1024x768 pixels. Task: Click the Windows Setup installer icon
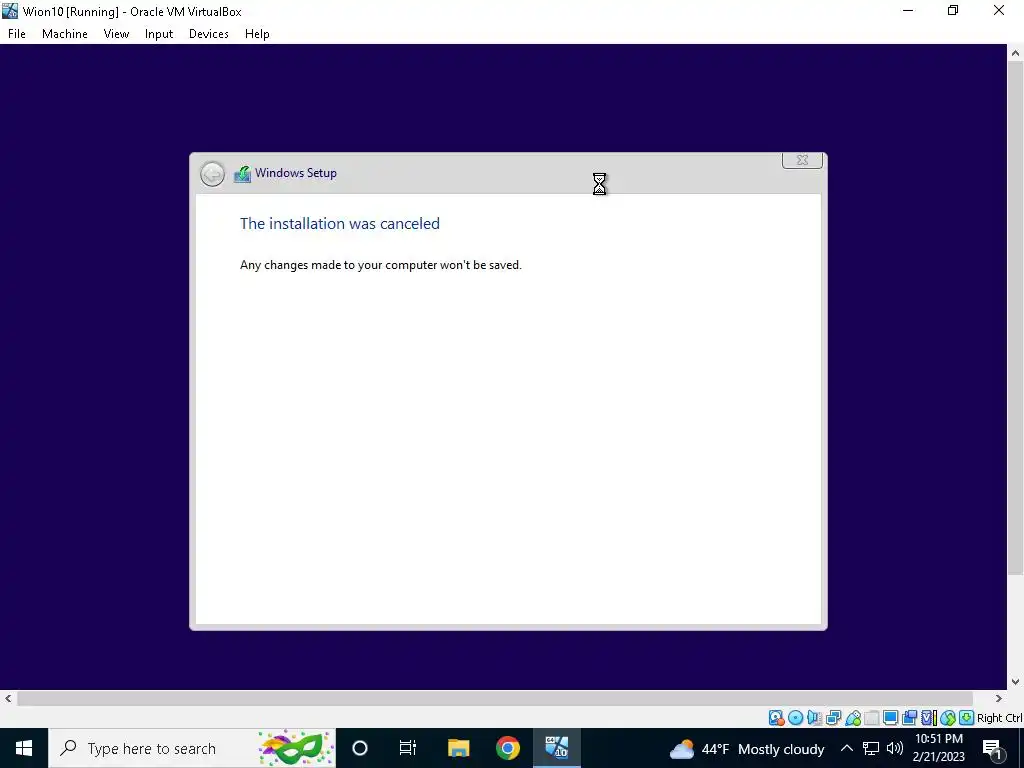242,174
